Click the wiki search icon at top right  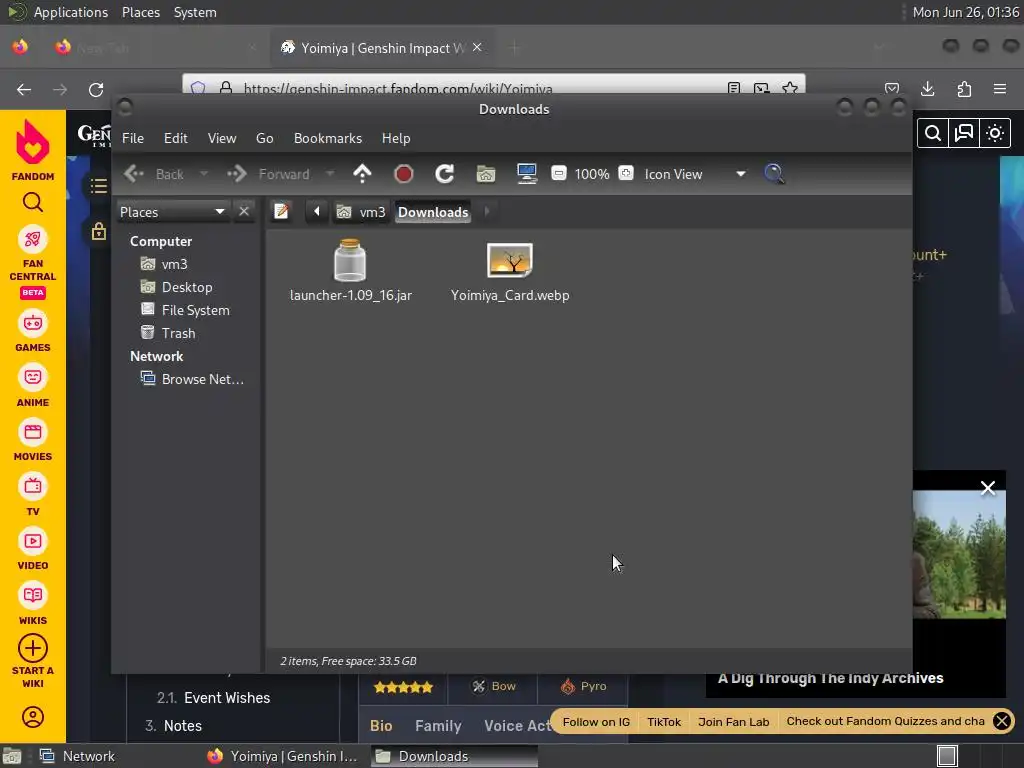point(933,133)
